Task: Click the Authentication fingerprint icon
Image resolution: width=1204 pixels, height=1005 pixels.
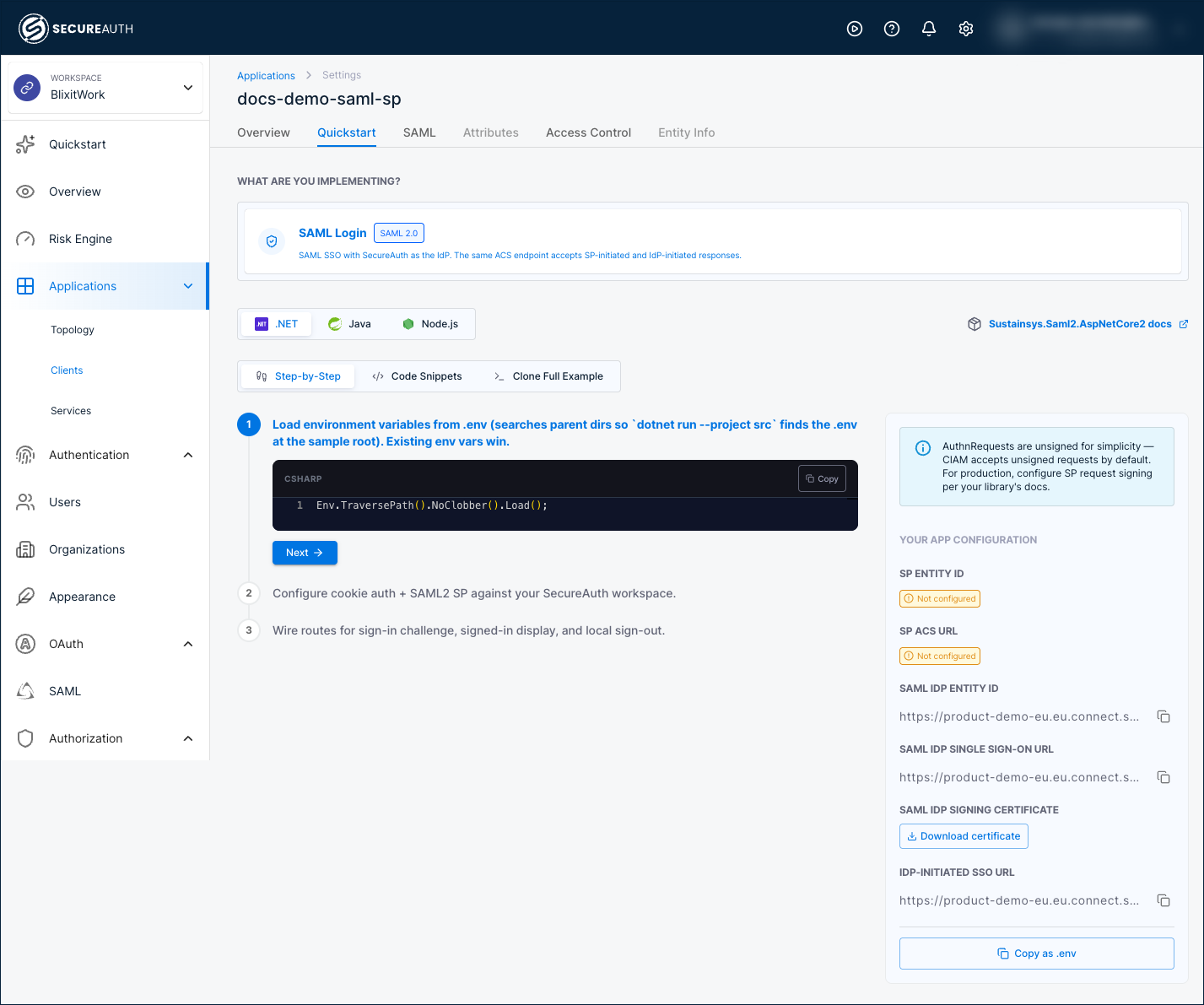Action: coord(25,455)
